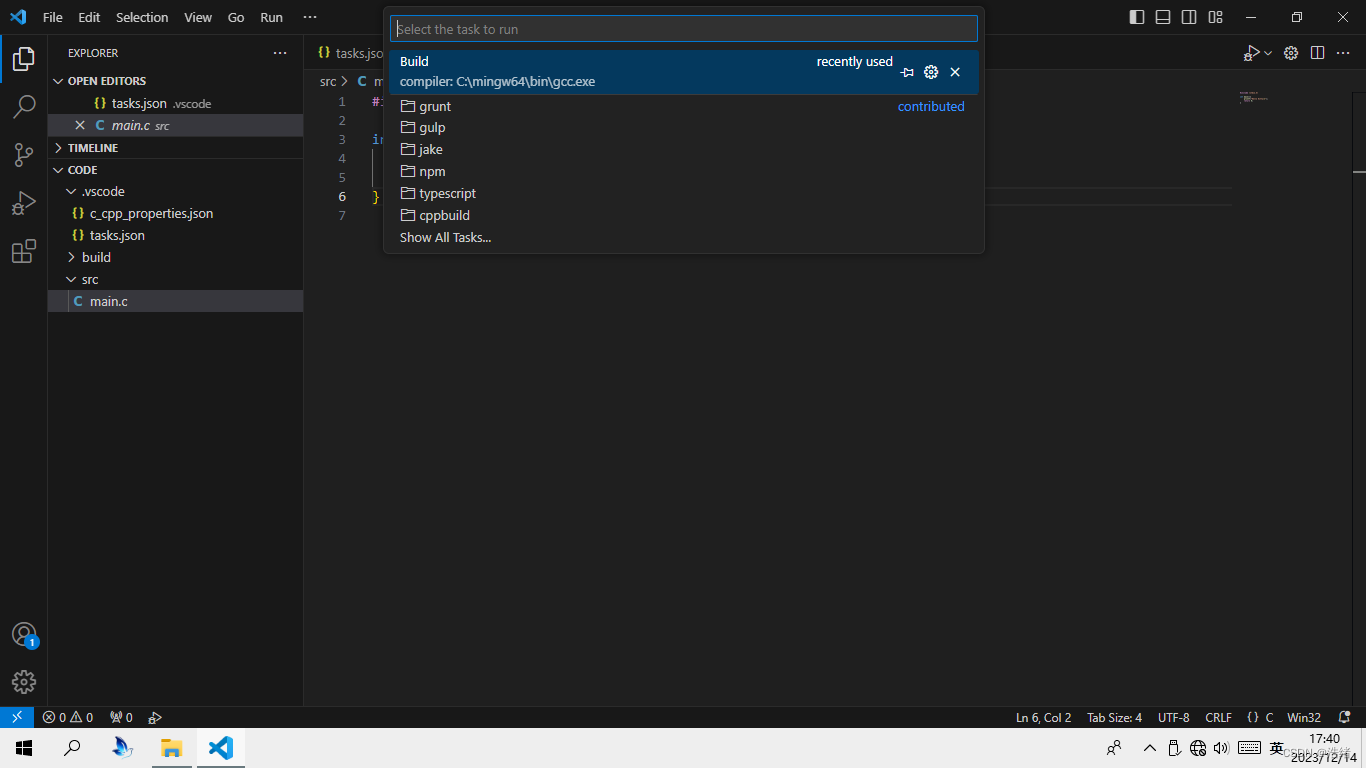
Task: Open the Search view in activity bar
Action: pos(24,106)
